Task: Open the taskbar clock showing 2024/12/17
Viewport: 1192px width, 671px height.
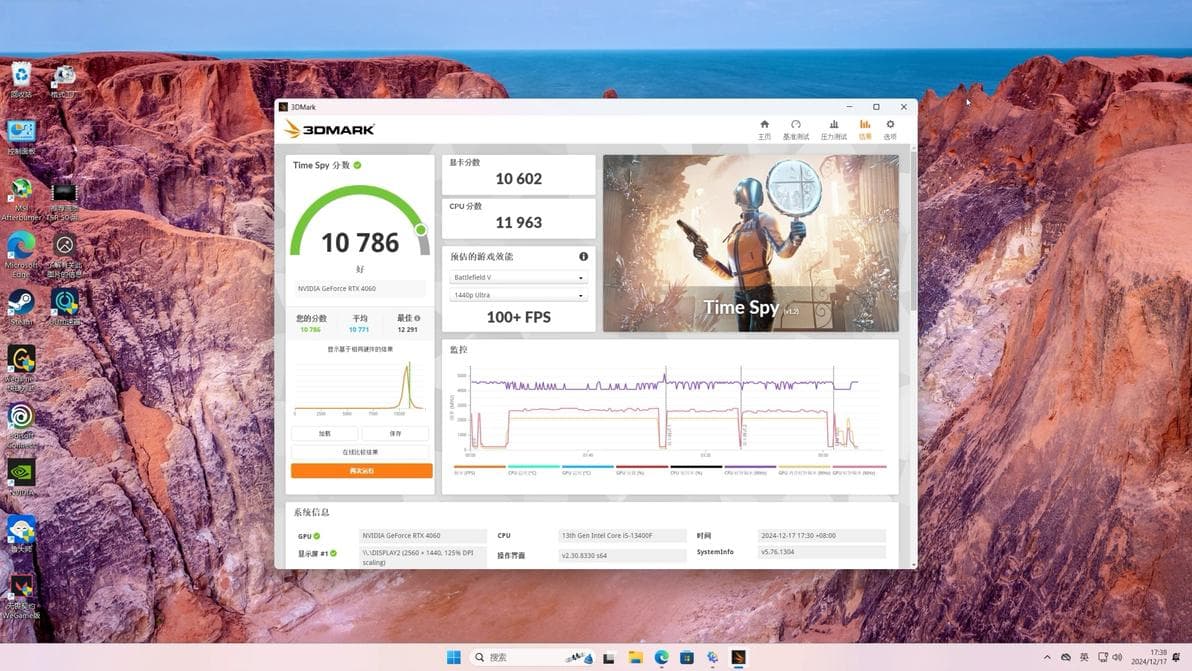Action: click(1149, 657)
